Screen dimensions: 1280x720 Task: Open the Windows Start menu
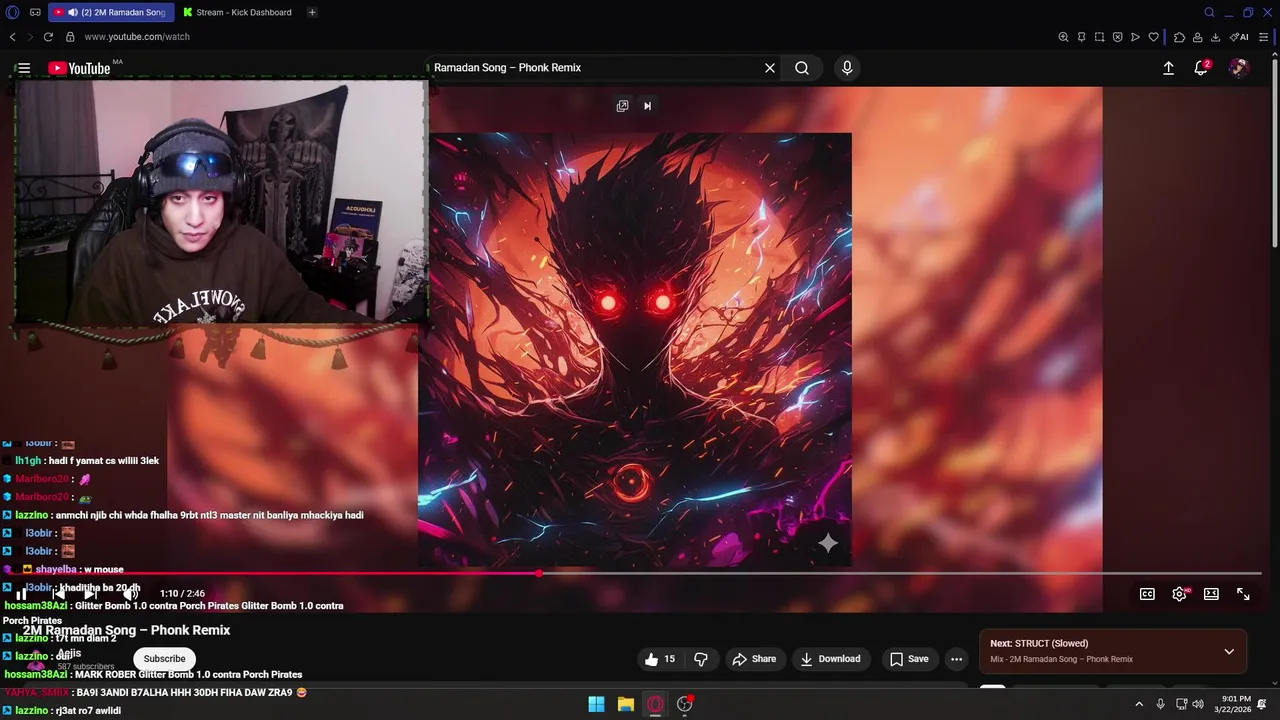pyautogui.click(x=596, y=704)
